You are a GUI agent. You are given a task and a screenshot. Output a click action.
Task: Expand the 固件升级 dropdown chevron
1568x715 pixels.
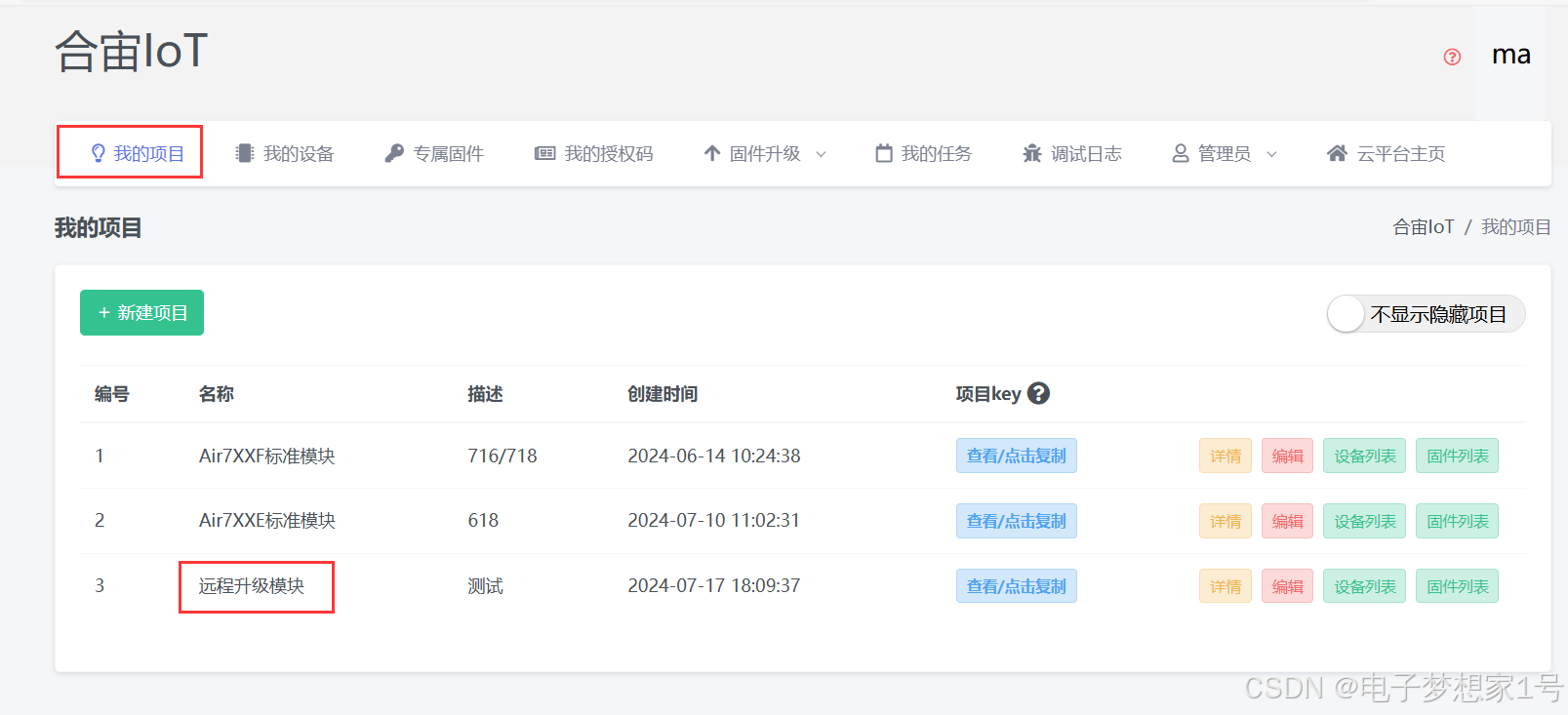(821, 154)
